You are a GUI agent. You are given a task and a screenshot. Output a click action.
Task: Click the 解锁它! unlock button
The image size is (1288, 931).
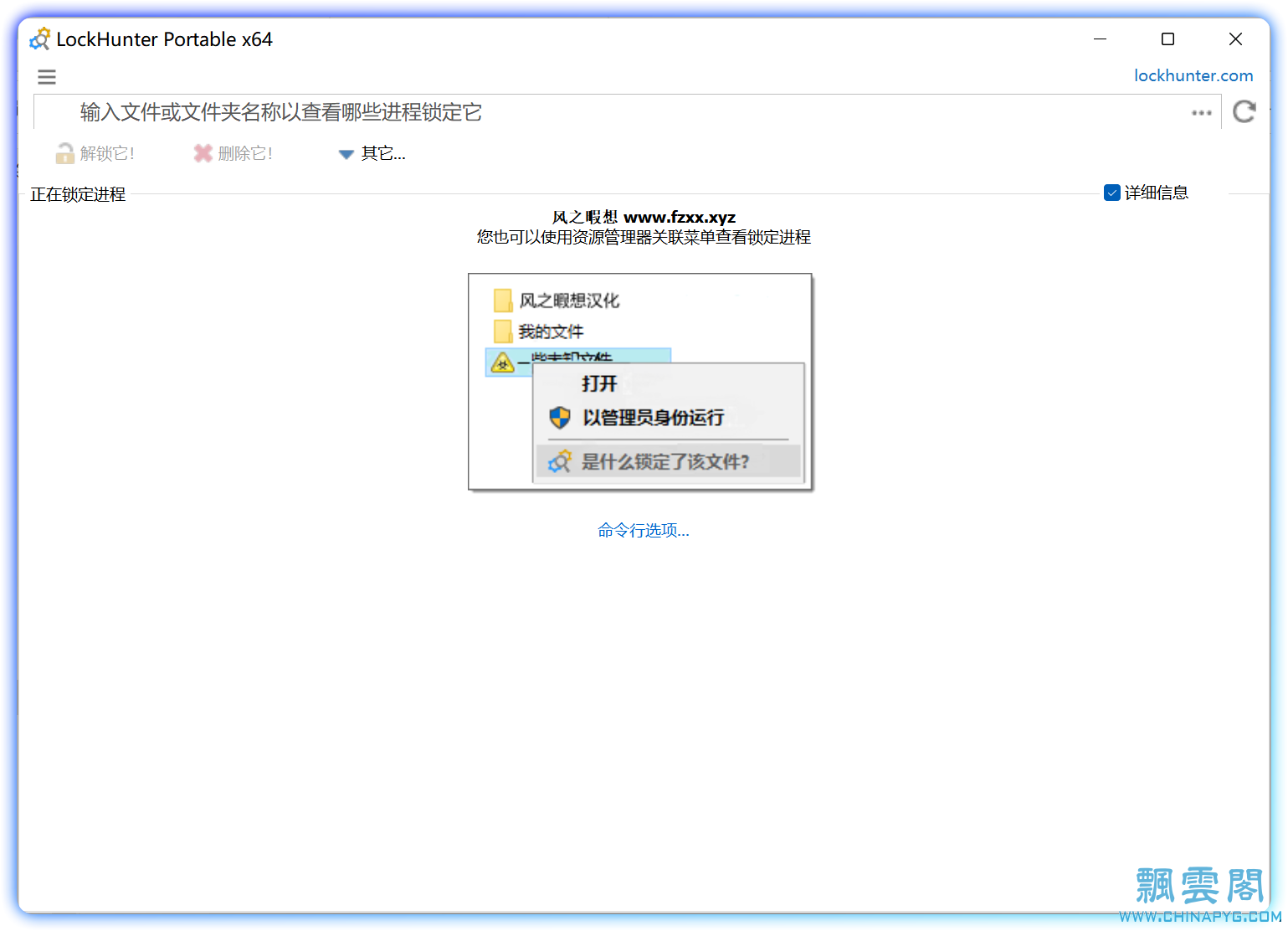tap(95, 153)
